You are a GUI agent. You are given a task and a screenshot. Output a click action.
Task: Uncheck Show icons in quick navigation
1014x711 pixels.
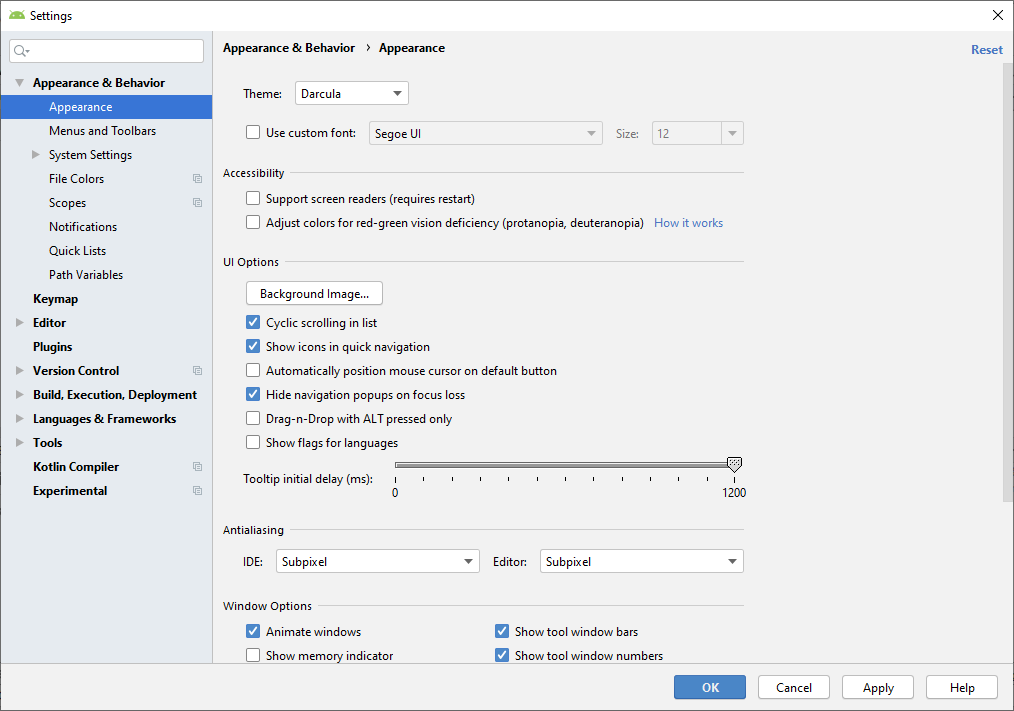pyautogui.click(x=253, y=346)
